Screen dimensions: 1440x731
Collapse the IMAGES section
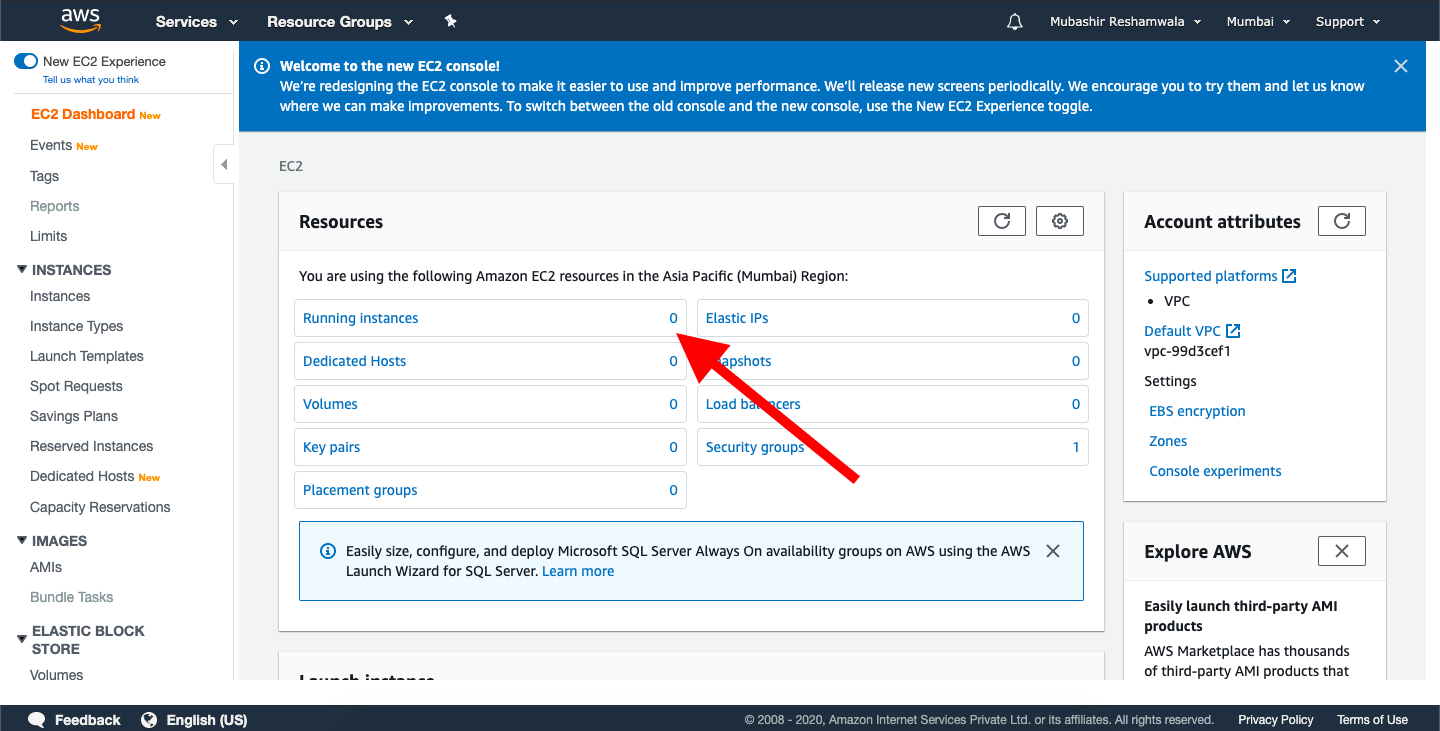coord(23,541)
